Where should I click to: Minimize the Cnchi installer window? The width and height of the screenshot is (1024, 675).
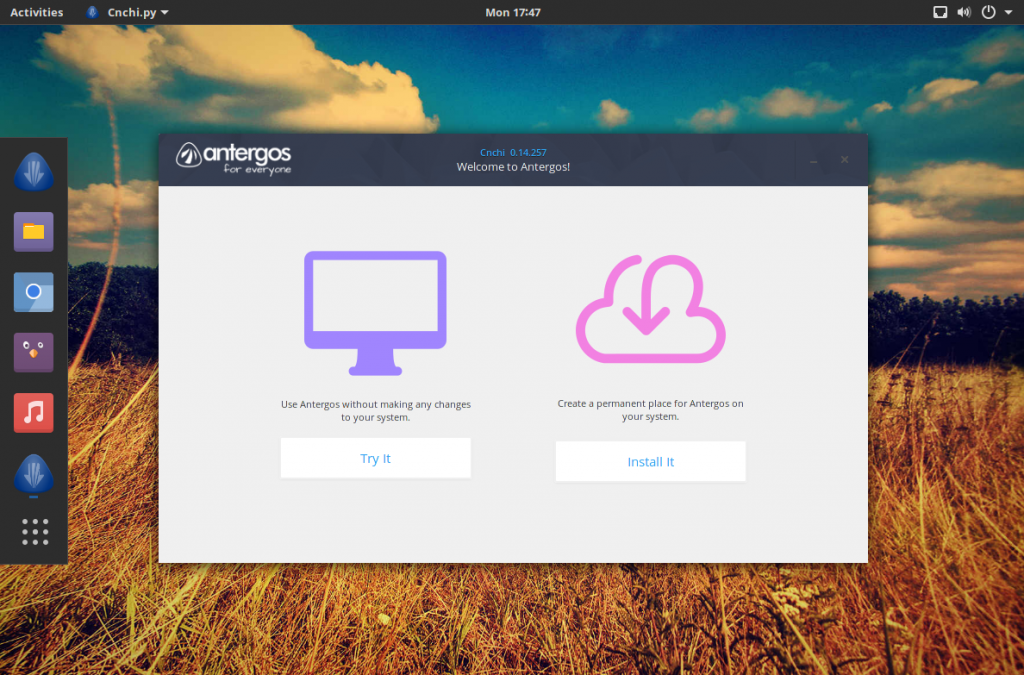click(814, 160)
